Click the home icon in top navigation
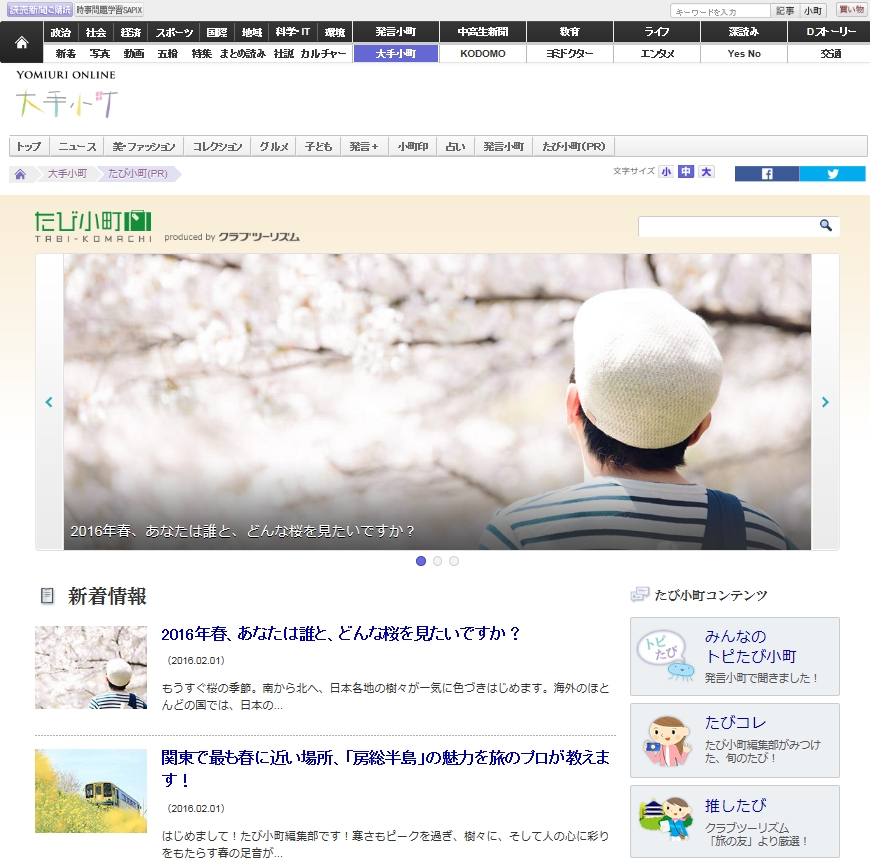 (21, 42)
